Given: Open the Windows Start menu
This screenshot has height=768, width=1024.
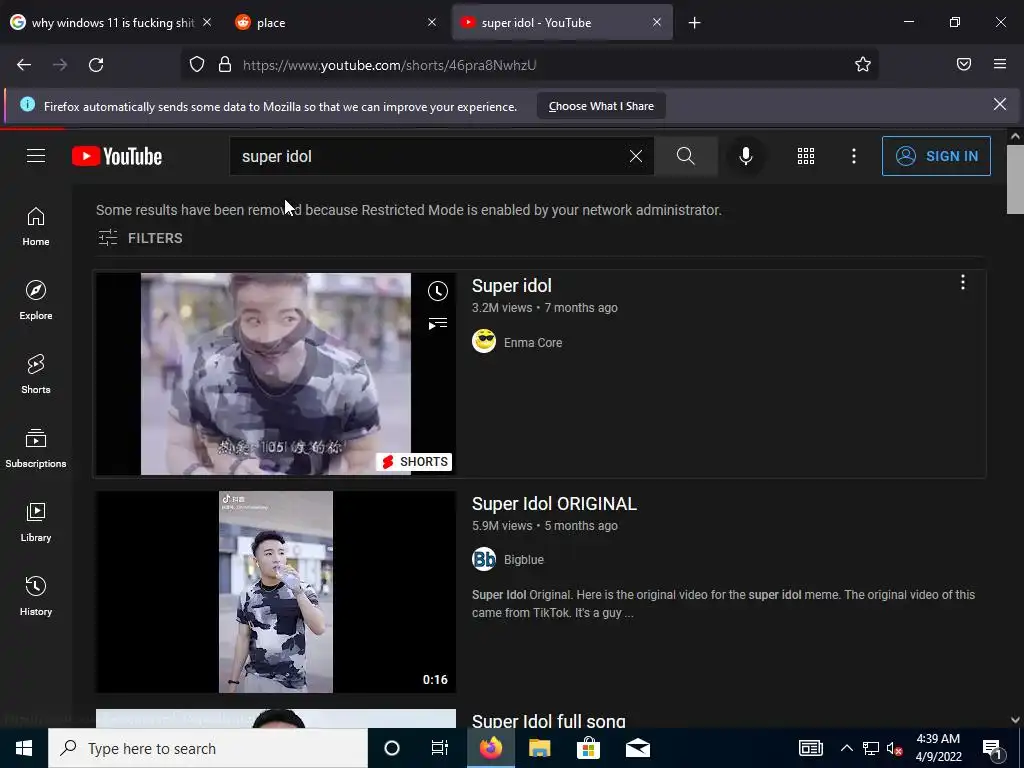Looking at the screenshot, I should [24, 748].
